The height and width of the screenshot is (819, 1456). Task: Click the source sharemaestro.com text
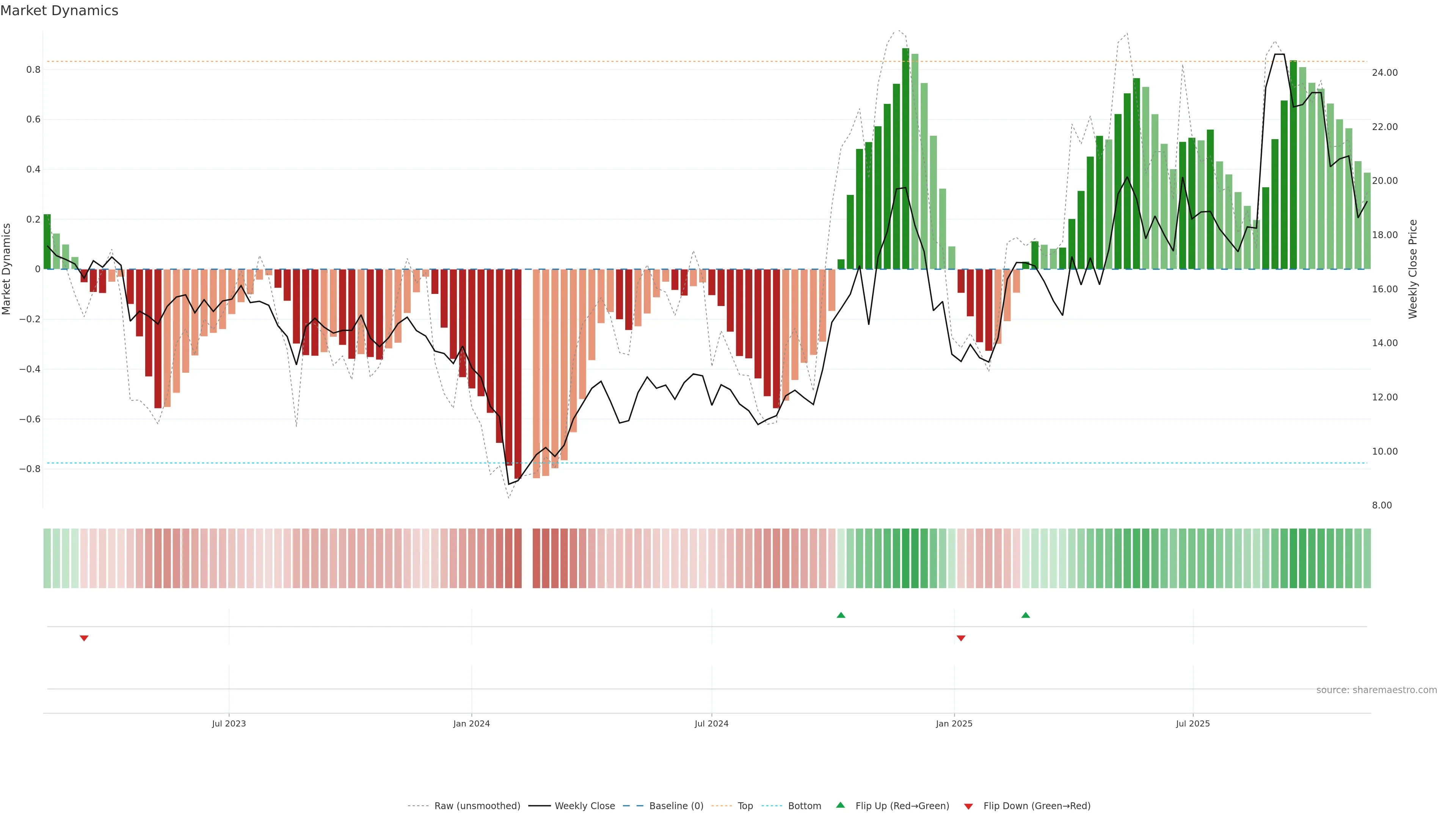tap(1376, 690)
